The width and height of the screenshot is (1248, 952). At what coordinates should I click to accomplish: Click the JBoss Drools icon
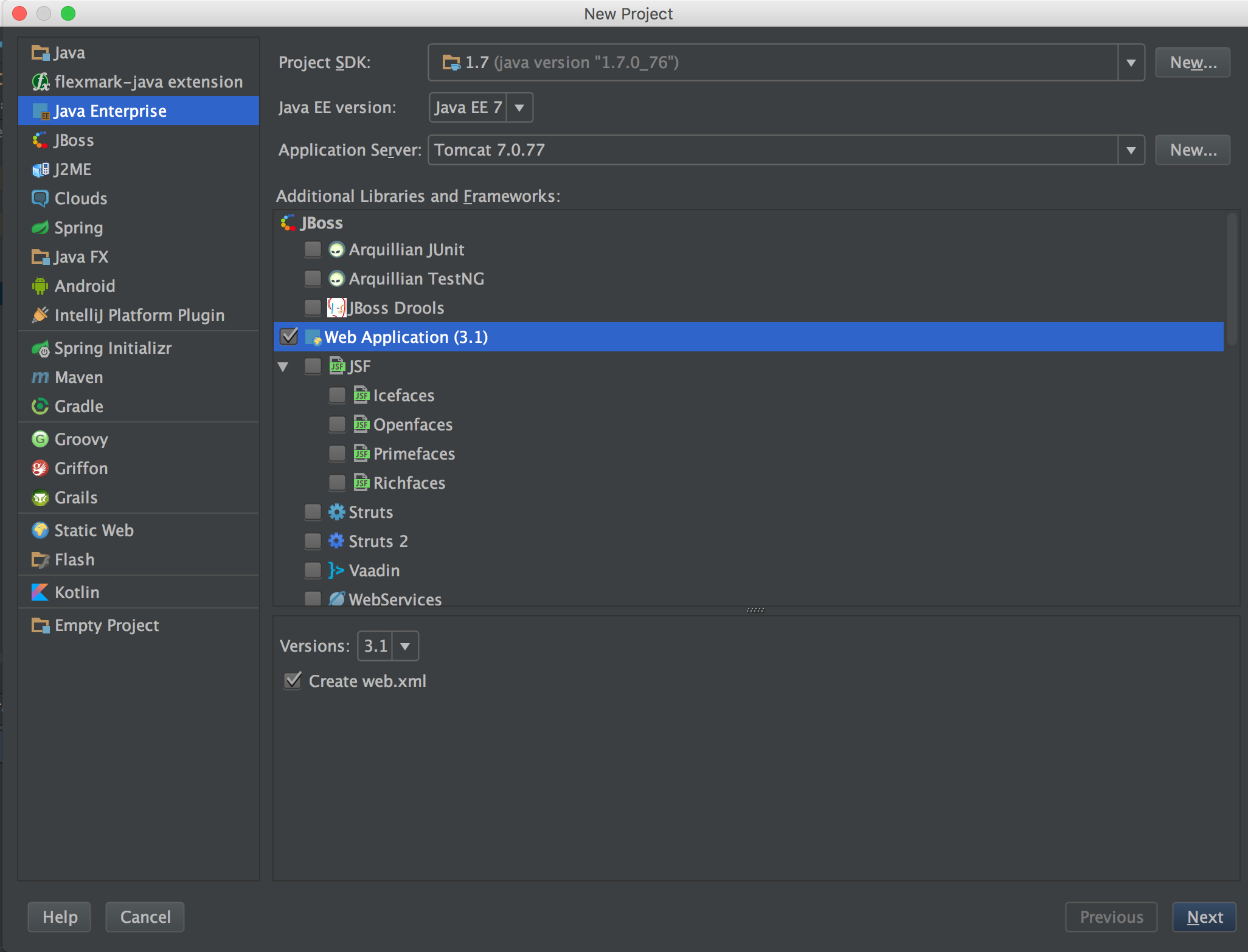click(336, 308)
